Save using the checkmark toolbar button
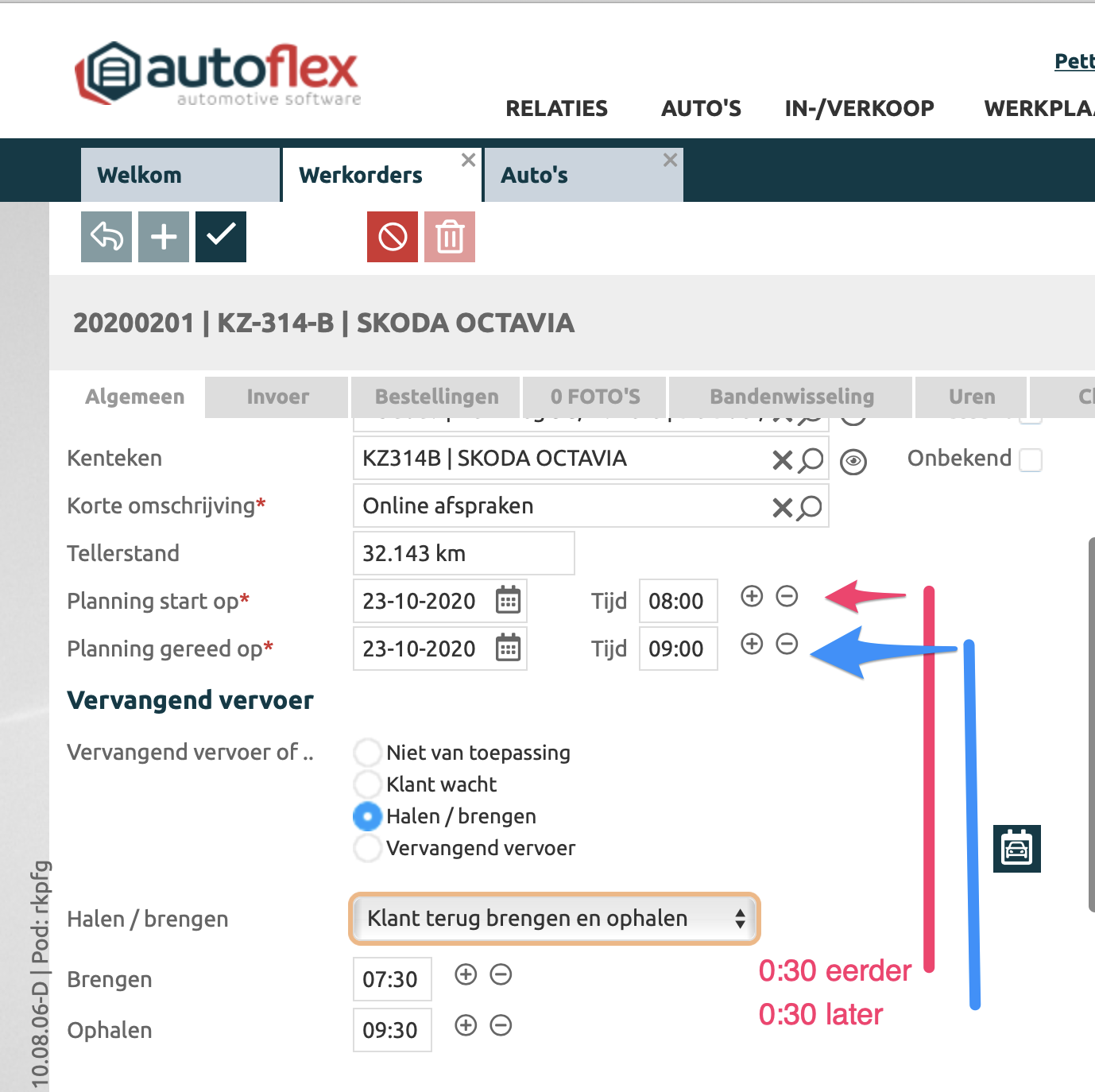Viewport: 1095px width, 1092px height. pos(221,237)
